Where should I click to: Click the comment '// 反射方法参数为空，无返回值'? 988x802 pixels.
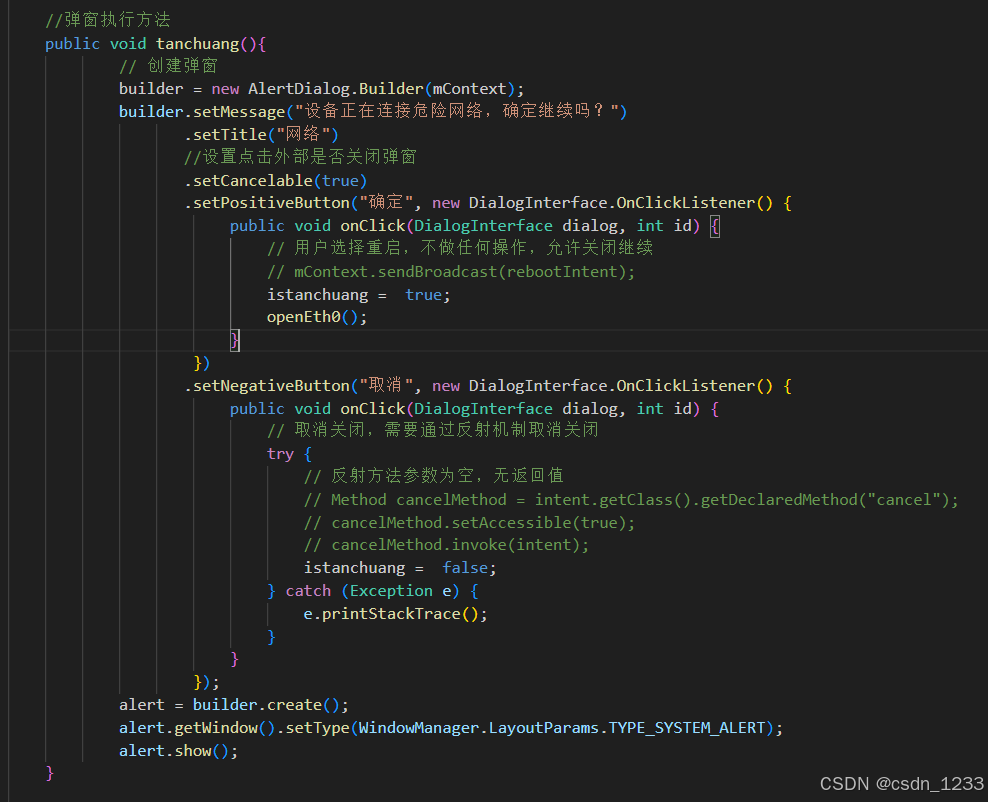coord(434,476)
